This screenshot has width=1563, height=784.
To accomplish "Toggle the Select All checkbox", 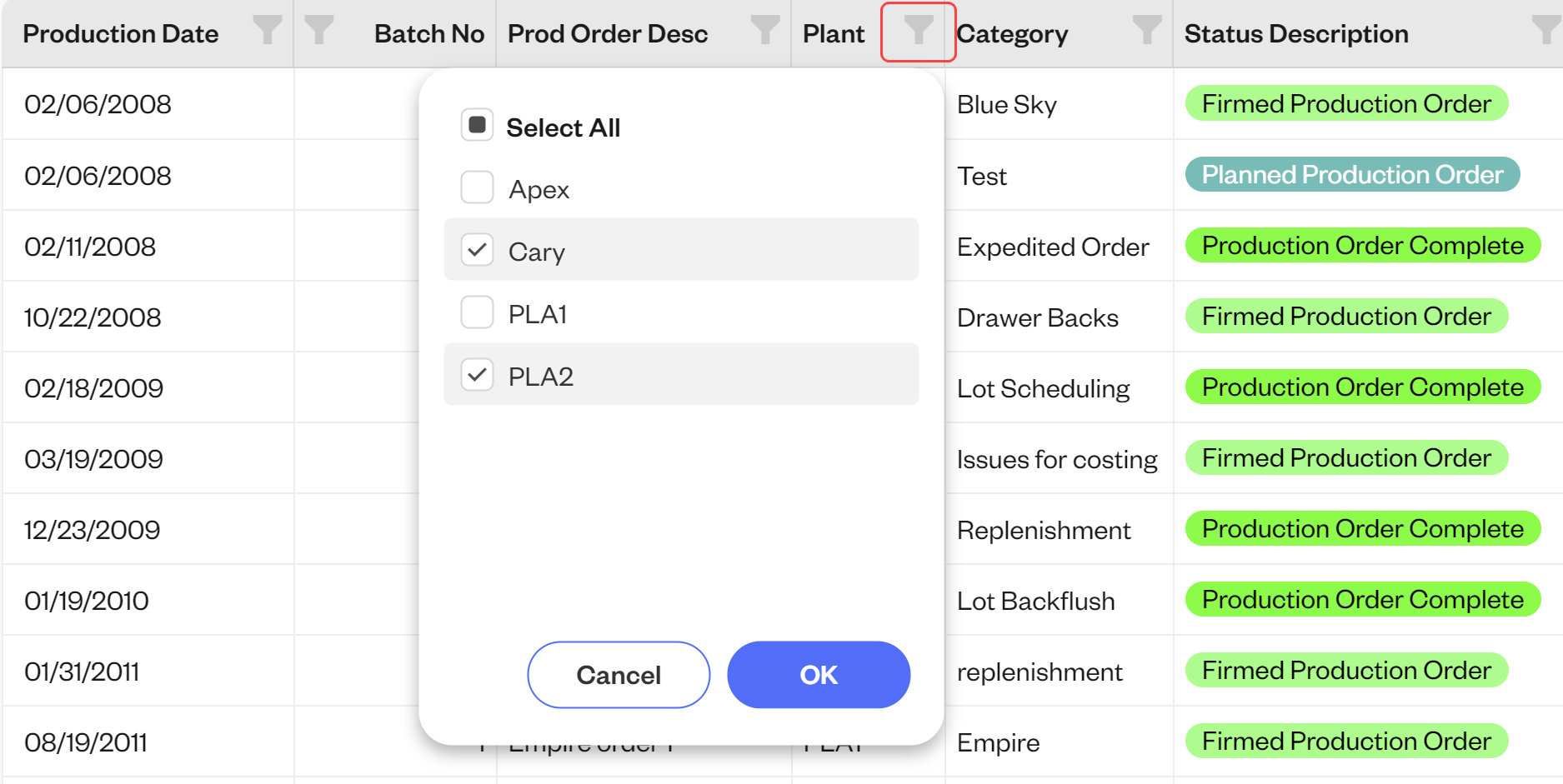I will click(x=477, y=126).
